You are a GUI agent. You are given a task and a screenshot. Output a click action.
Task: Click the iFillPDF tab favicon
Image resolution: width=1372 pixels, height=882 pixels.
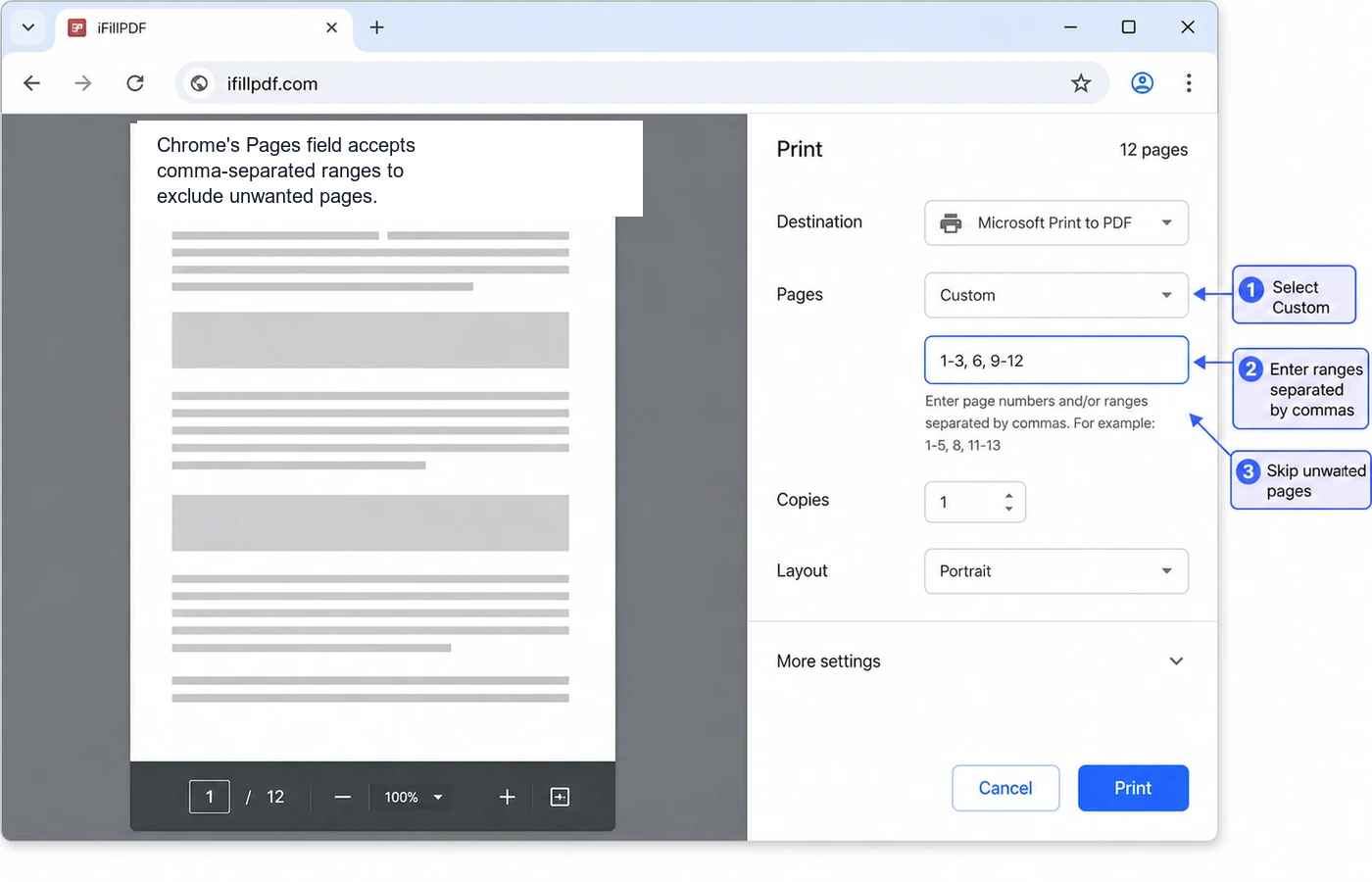(76, 27)
